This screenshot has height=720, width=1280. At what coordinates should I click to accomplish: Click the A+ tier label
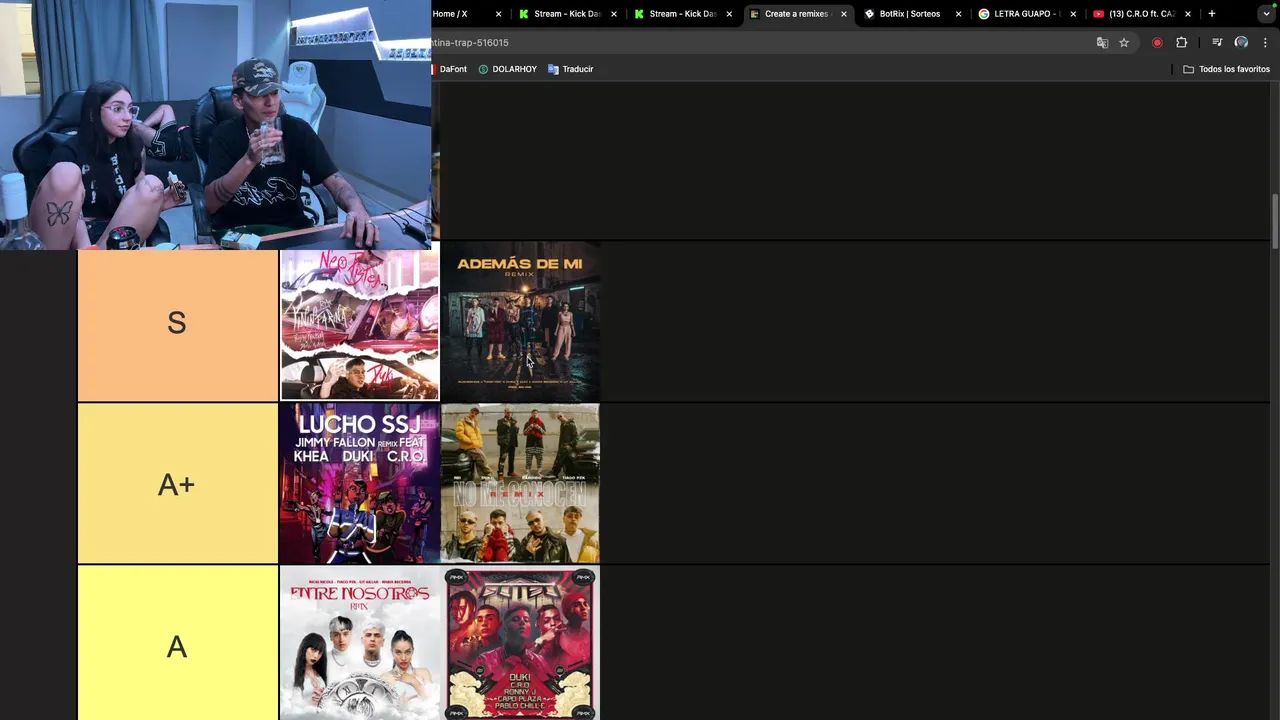177,485
